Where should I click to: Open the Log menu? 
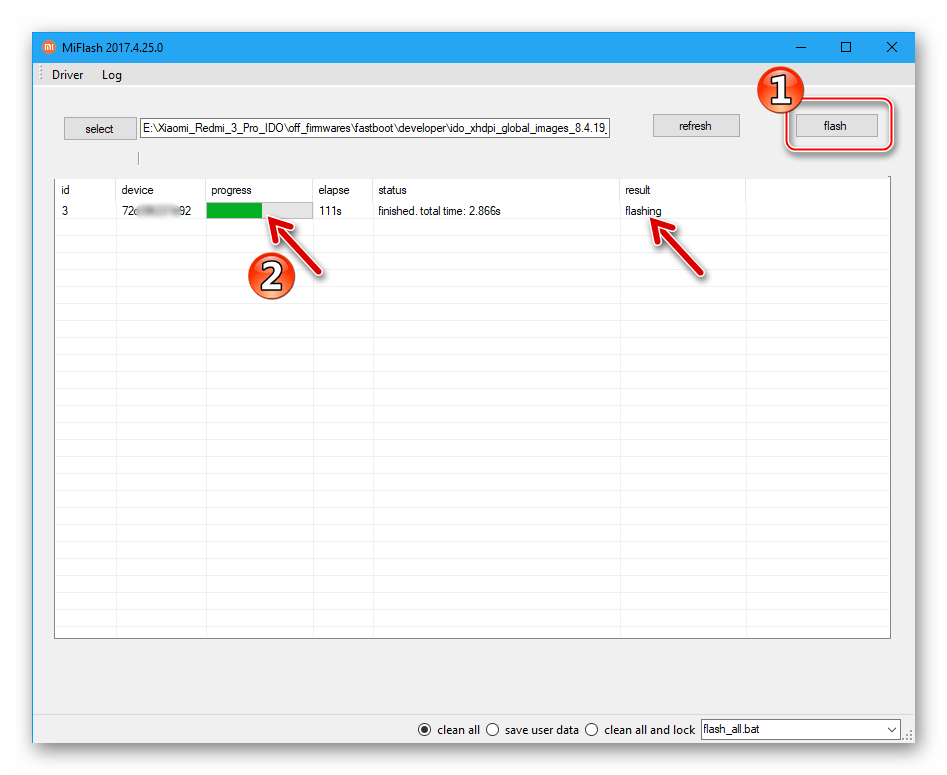click(x=111, y=75)
